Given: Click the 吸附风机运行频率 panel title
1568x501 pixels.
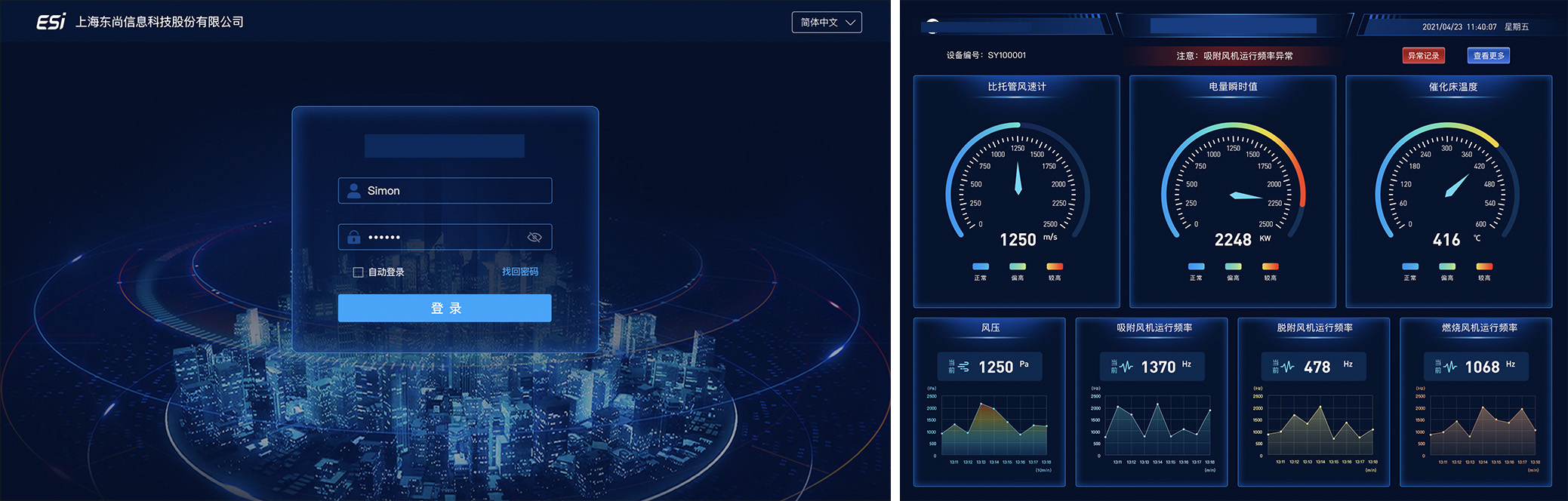Looking at the screenshot, I should (x=1154, y=327).
